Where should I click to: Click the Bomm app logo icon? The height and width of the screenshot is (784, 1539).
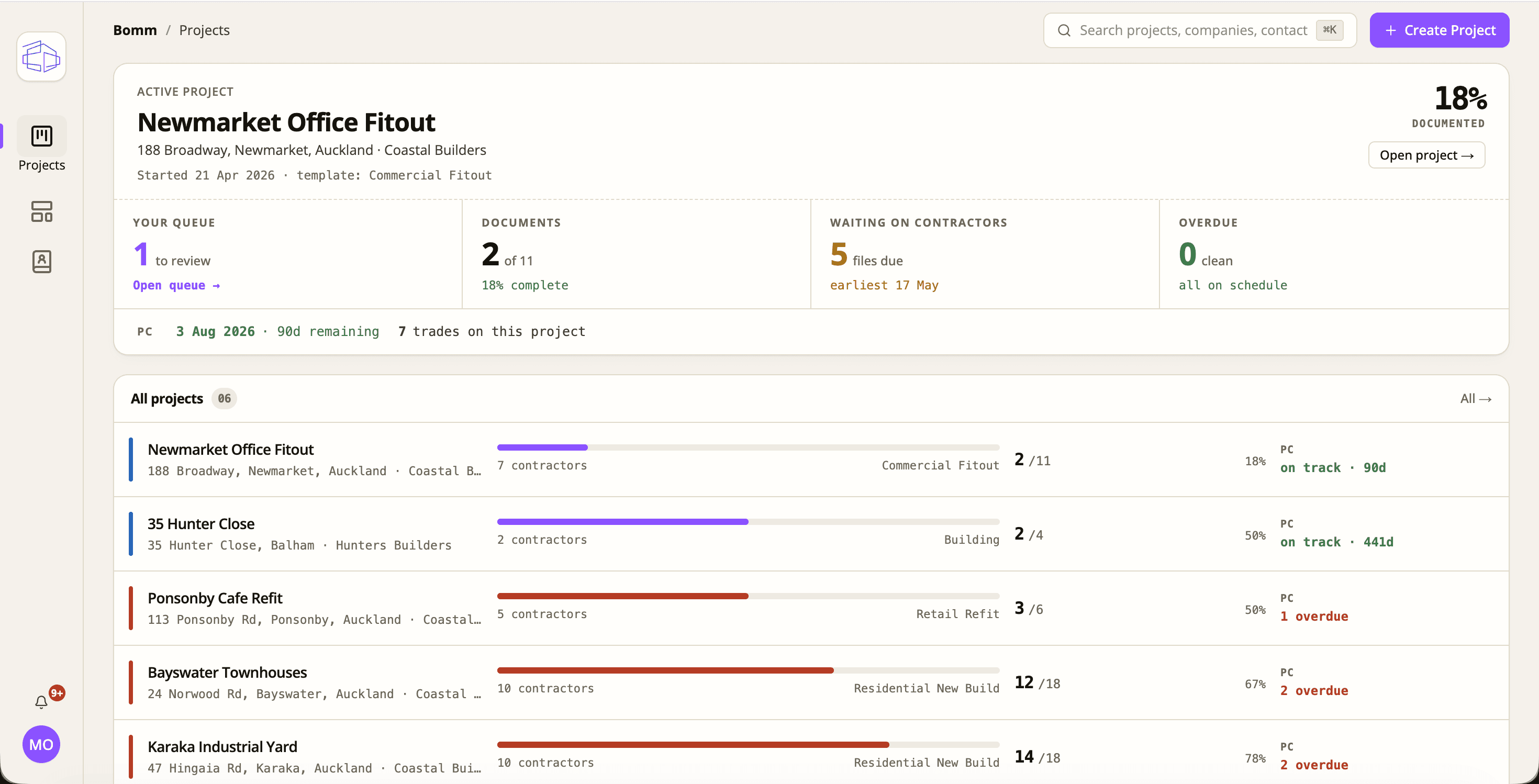41,57
